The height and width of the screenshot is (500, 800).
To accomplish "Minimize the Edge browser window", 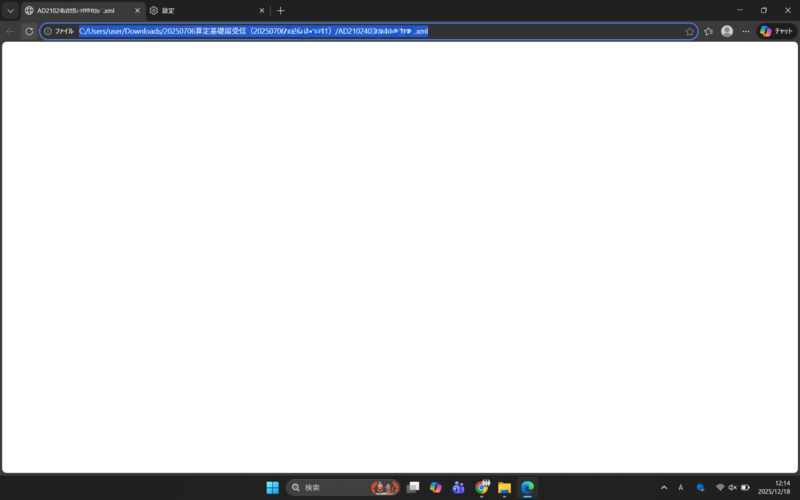I will [x=740, y=10].
